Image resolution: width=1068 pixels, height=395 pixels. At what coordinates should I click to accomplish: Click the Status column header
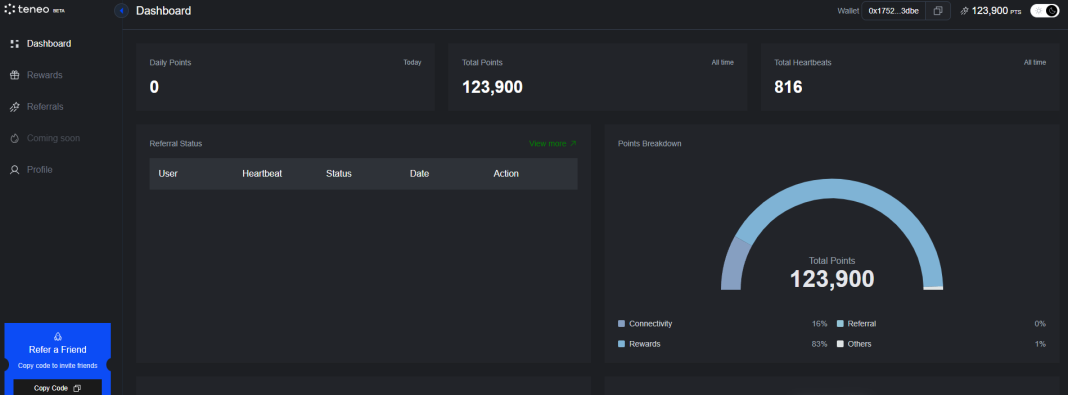339,174
